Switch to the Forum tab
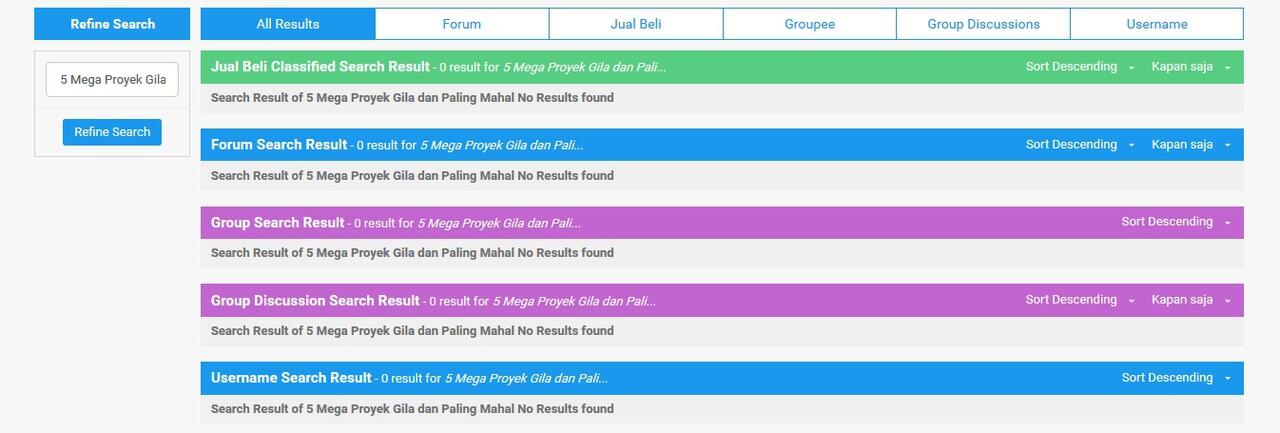Viewport: 1280px width, 433px height. [x=462, y=24]
